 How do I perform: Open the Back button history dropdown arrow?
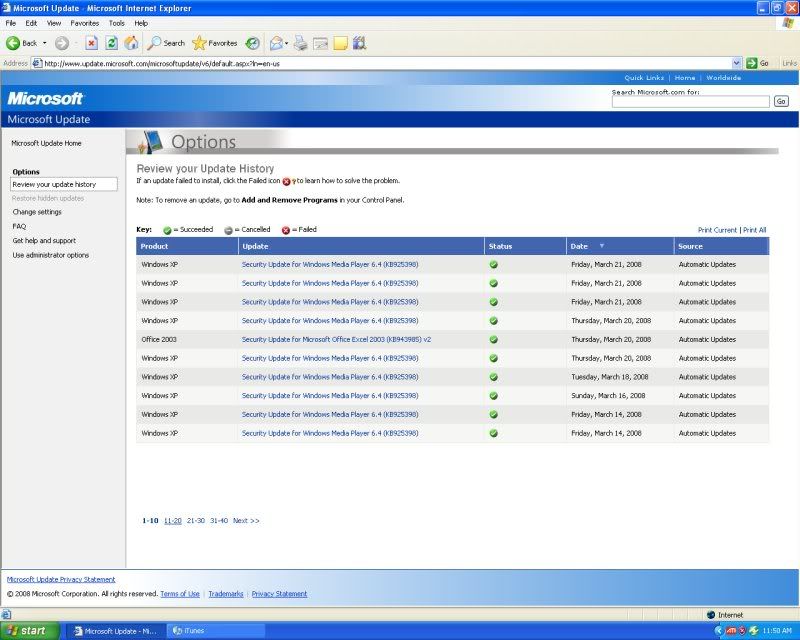[x=44, y=43]
